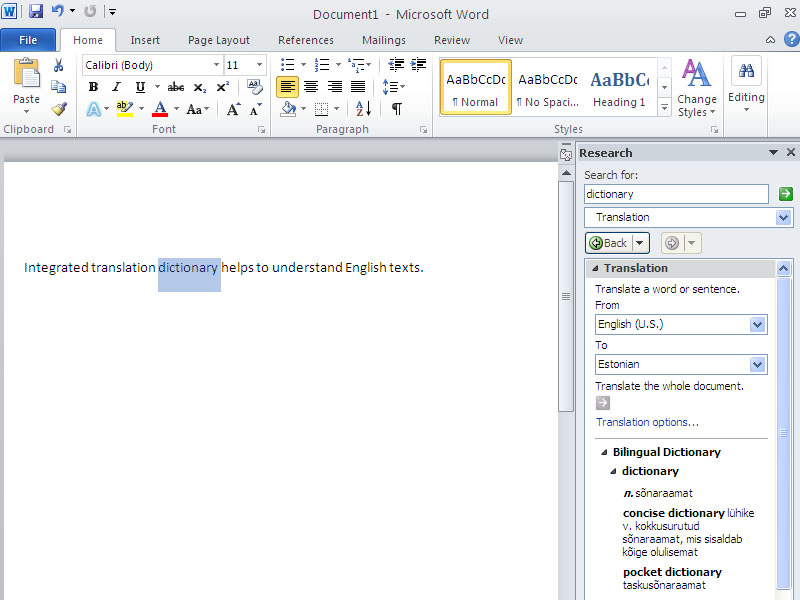Go Back in the Research pane

(609, 243)
